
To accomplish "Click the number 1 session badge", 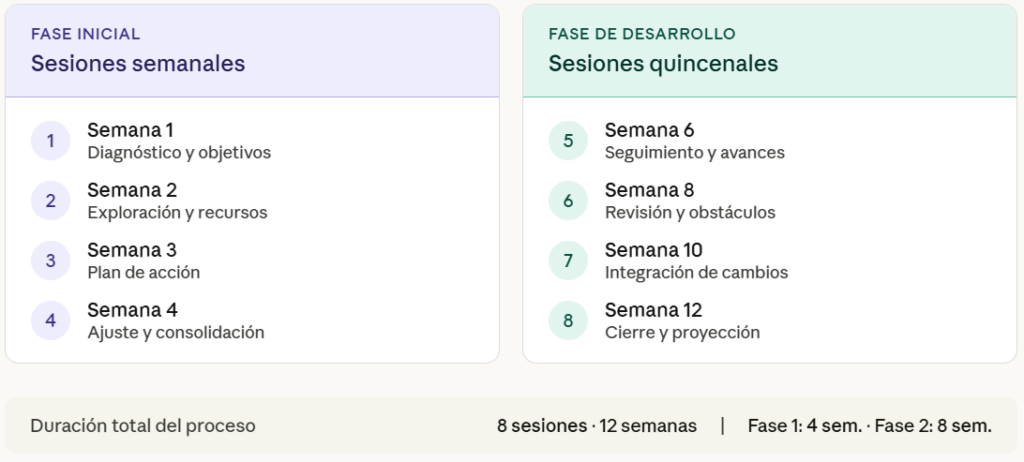I will [50, 141].
